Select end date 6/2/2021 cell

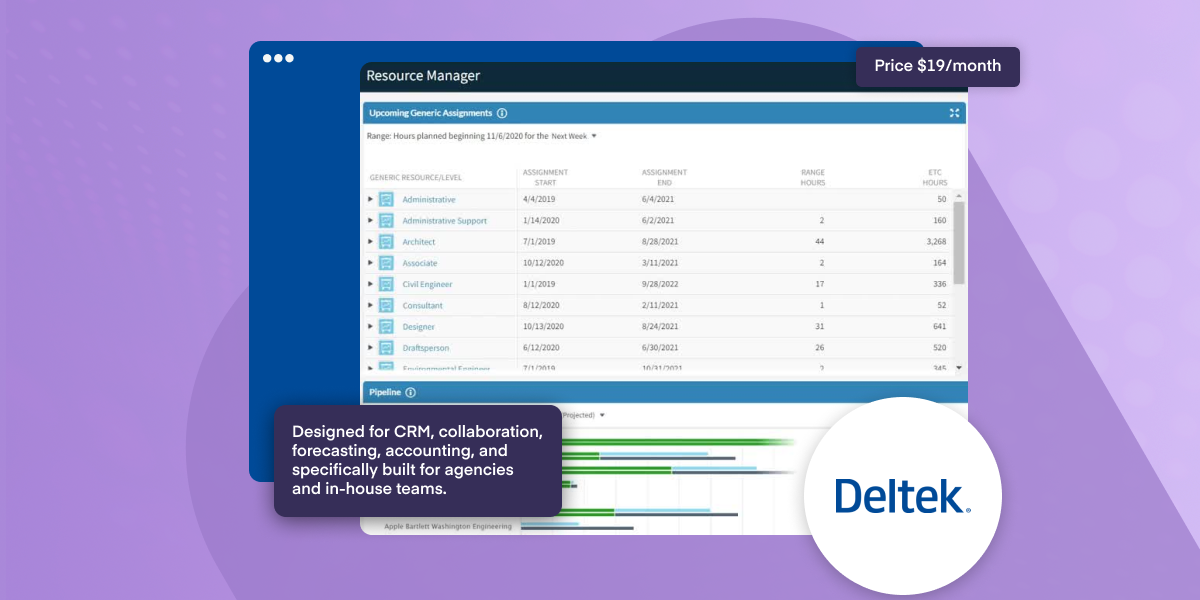coord(658,221)
